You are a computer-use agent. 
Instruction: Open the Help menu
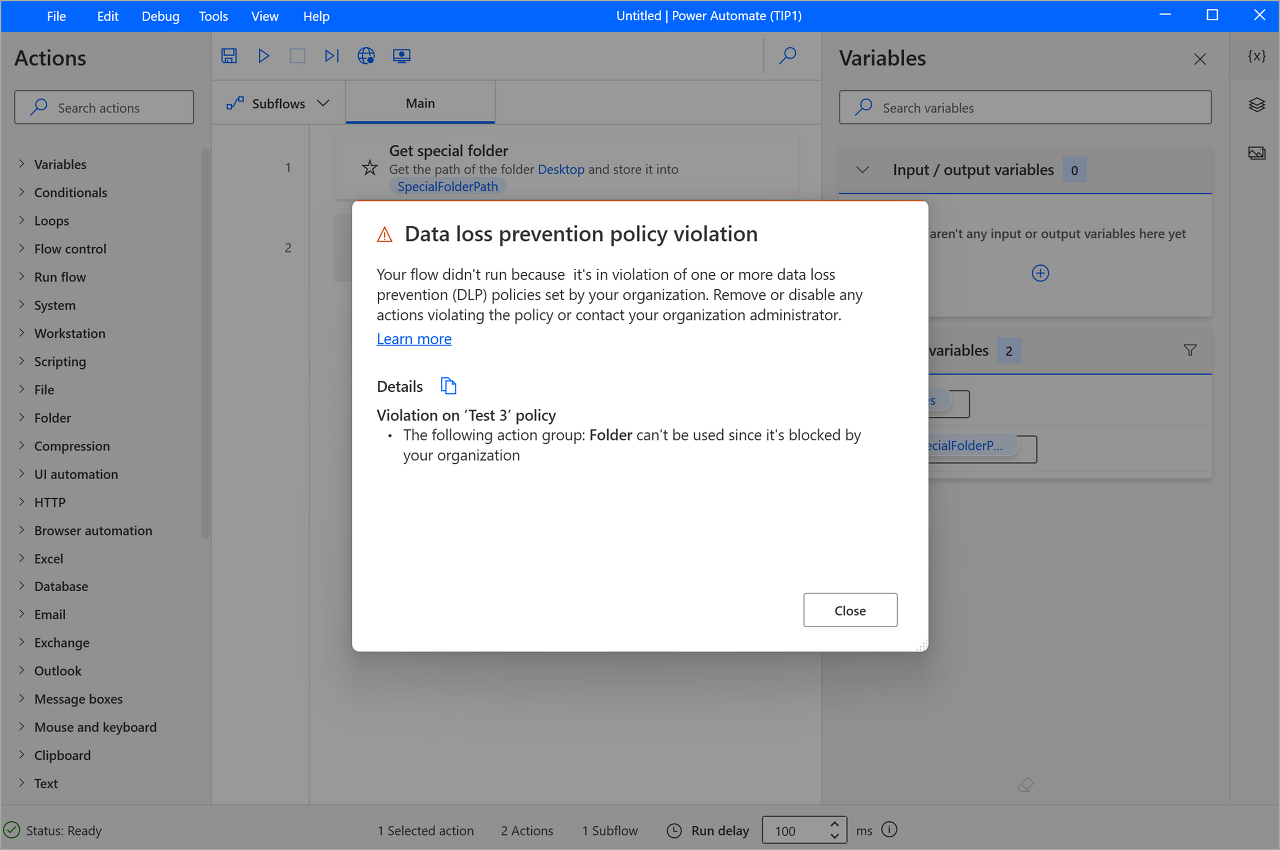[316, 16]
